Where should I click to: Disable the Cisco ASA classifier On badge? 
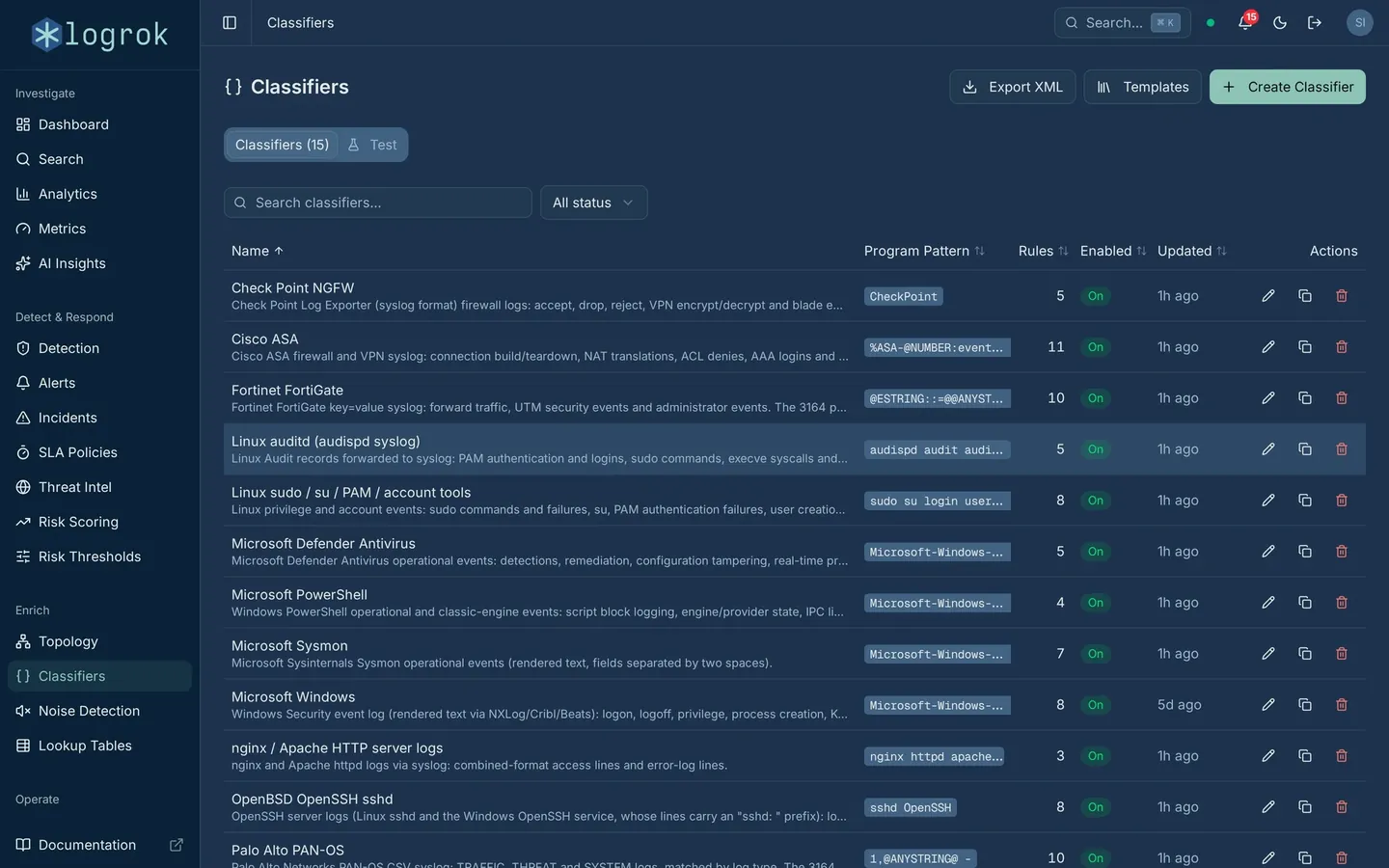pyautogui.click(x=1096, y=347)
